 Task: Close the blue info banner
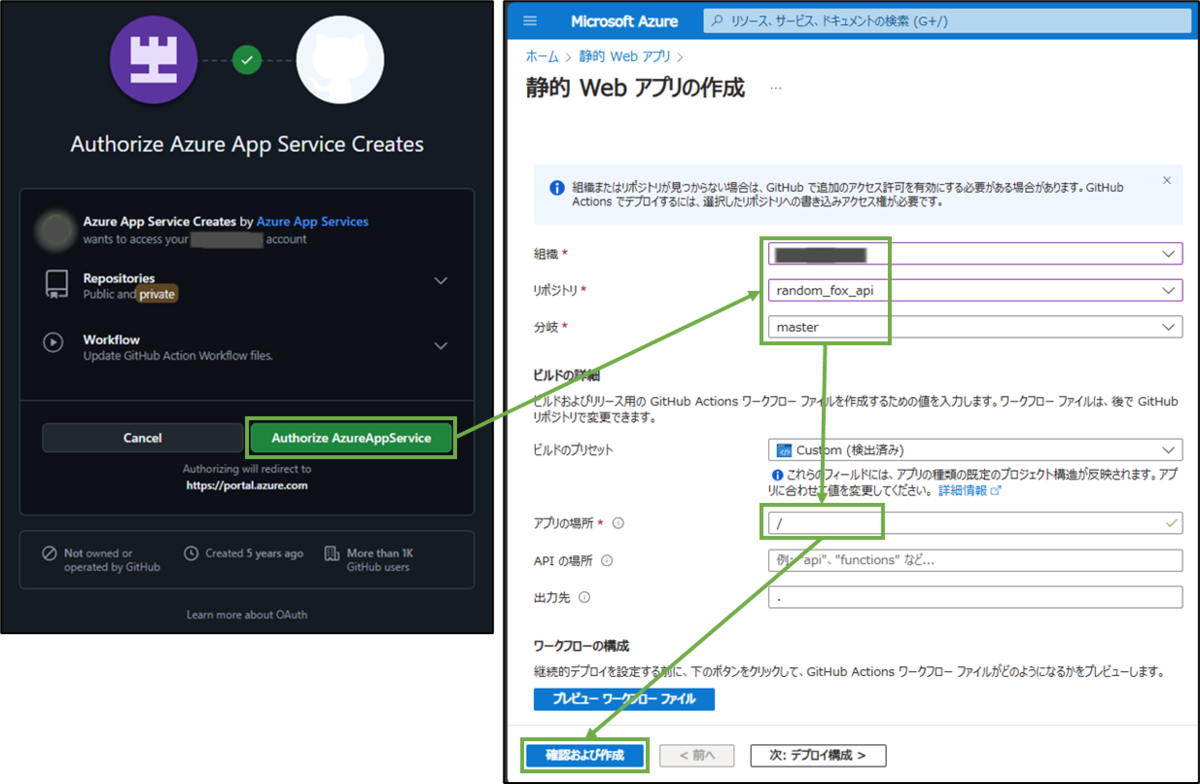tap(1167, 181)
